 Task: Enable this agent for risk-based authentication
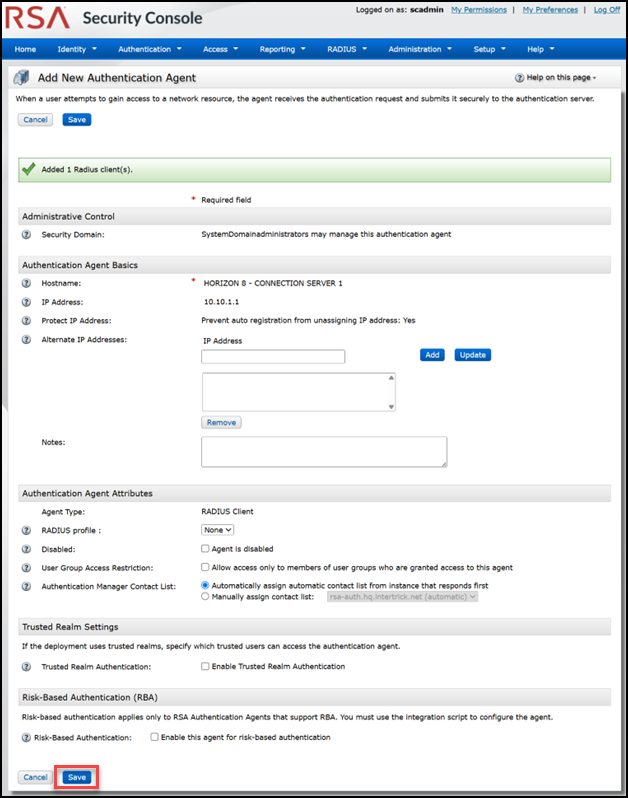pos(154,737)
